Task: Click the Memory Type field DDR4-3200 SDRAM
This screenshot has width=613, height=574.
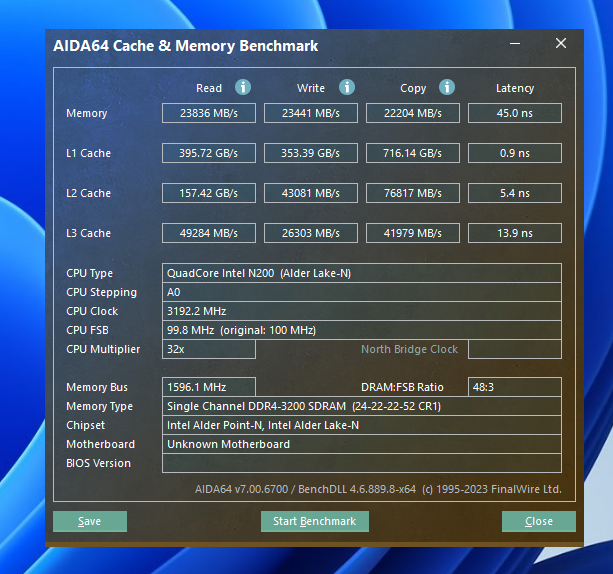Action: (362, 406)
